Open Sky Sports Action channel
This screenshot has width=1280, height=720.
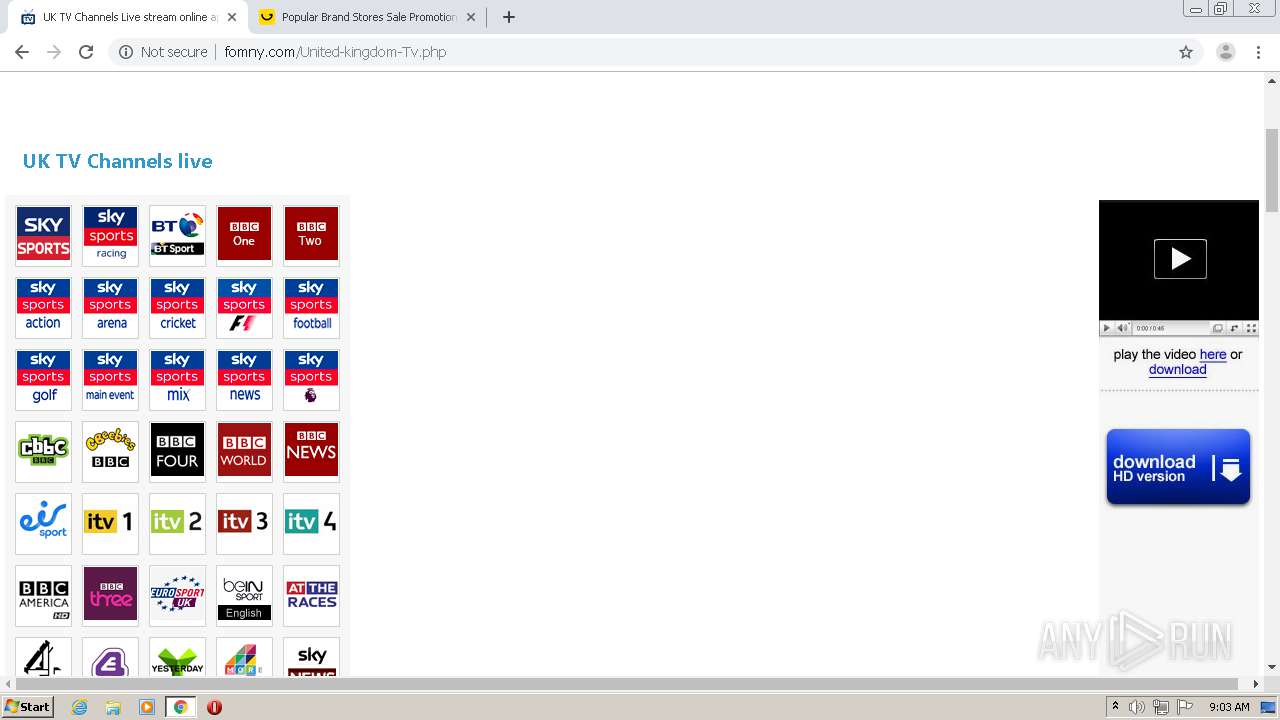pyautogui.click(x=43, y=307)
